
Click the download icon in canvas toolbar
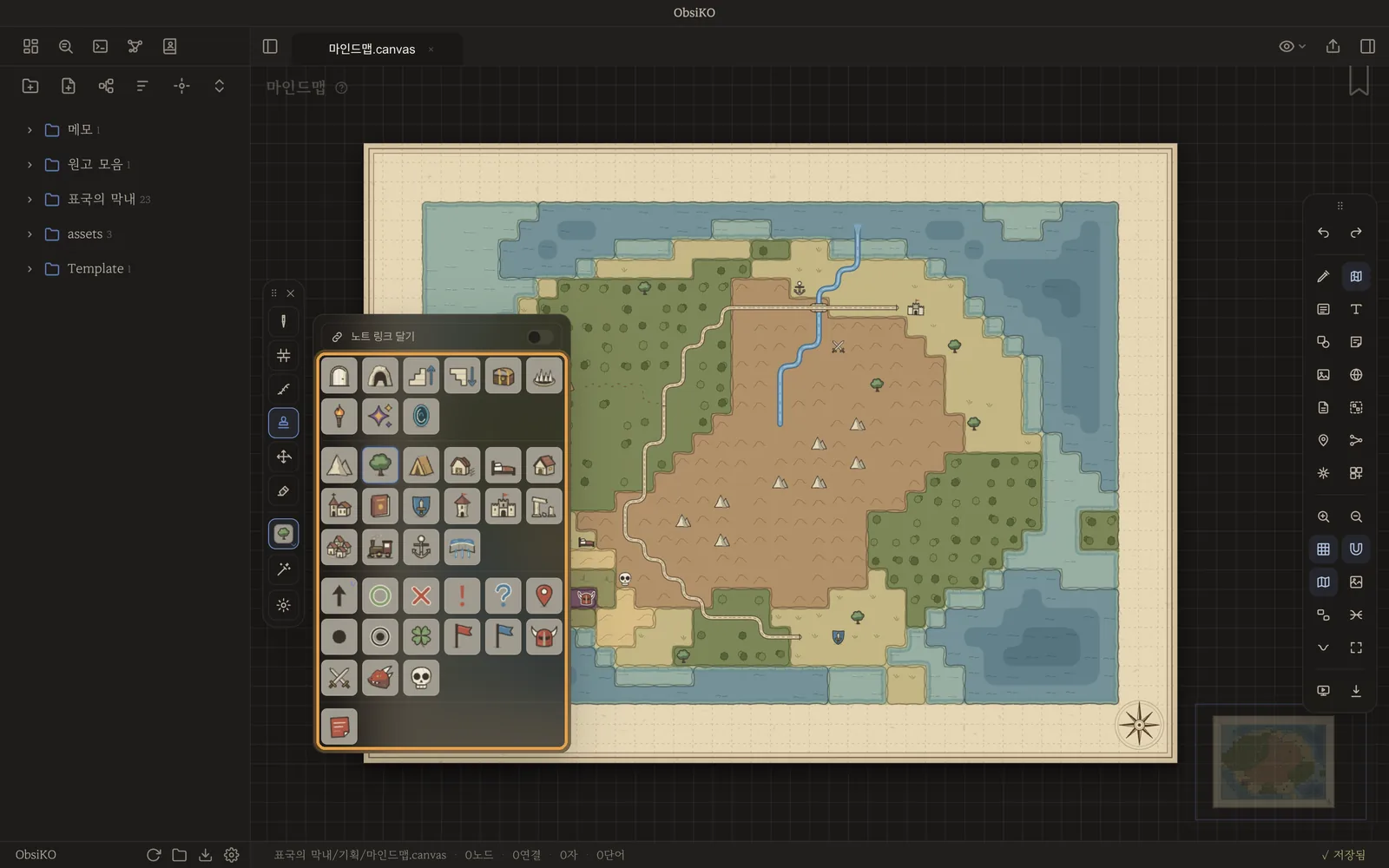(x=1356, y=691)
